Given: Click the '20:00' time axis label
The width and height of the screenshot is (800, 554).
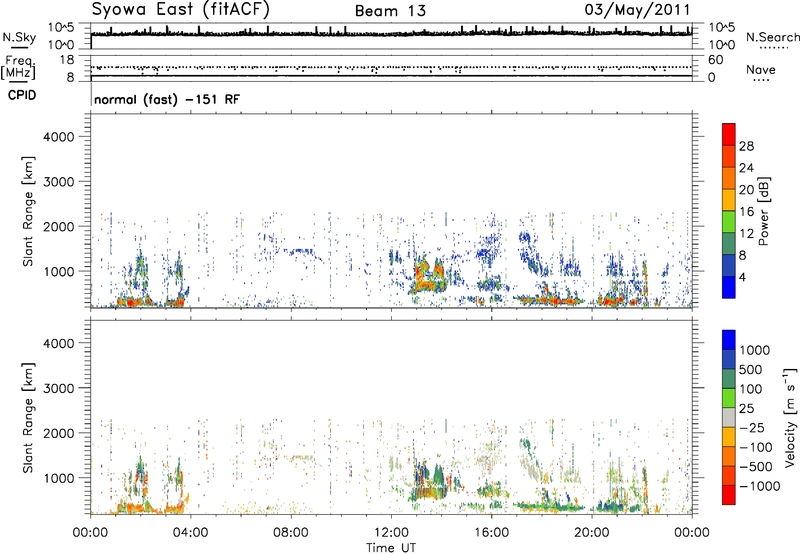Looking at the screenshot, I should tap(592, 533).
